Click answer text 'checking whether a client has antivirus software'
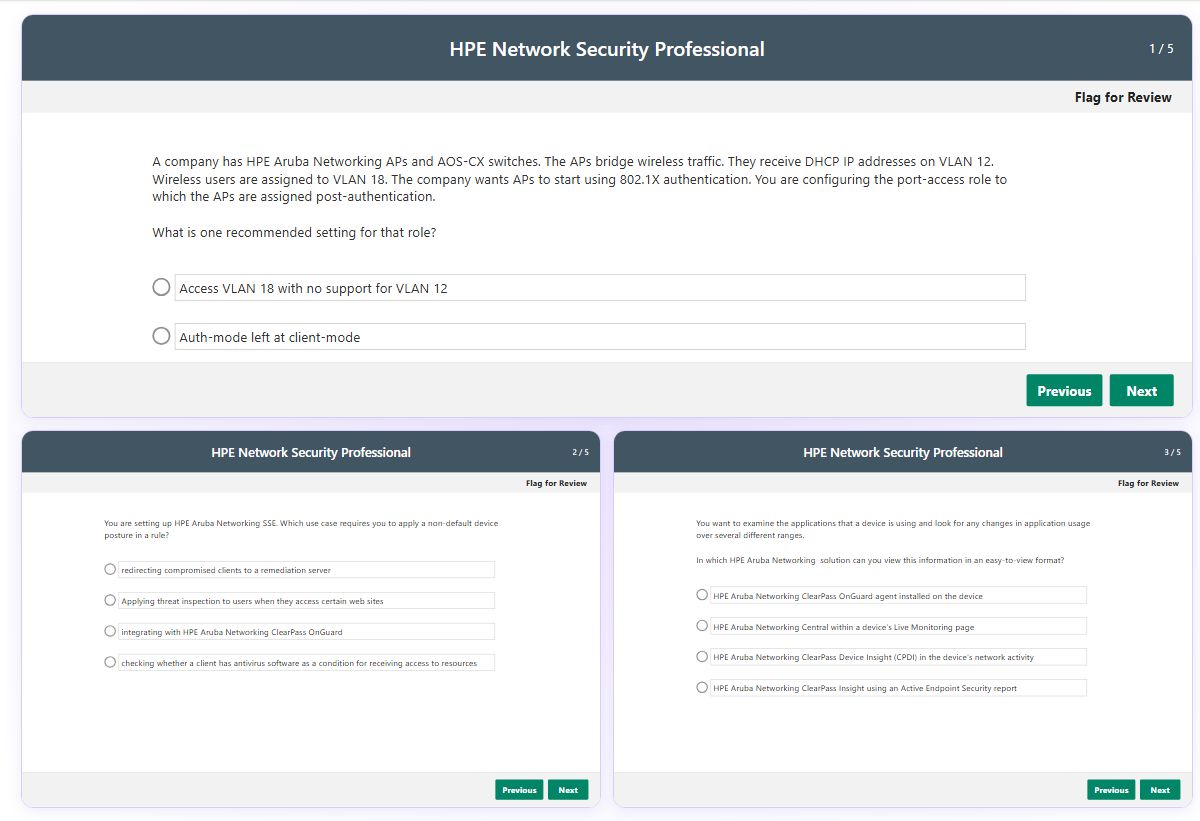The image size is (1200, 821). click(299, 663)
